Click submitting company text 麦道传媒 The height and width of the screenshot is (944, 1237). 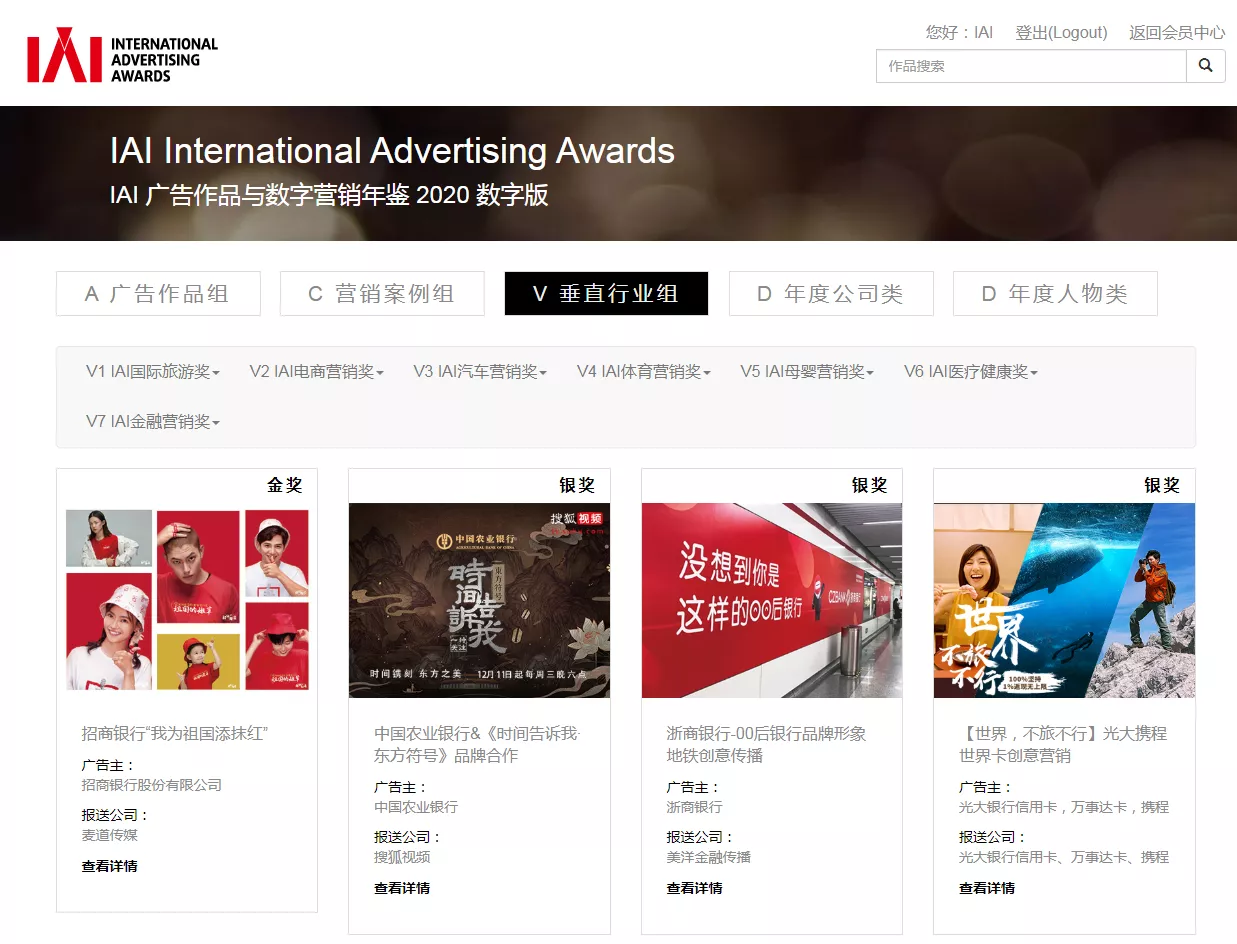click(110, 835)
